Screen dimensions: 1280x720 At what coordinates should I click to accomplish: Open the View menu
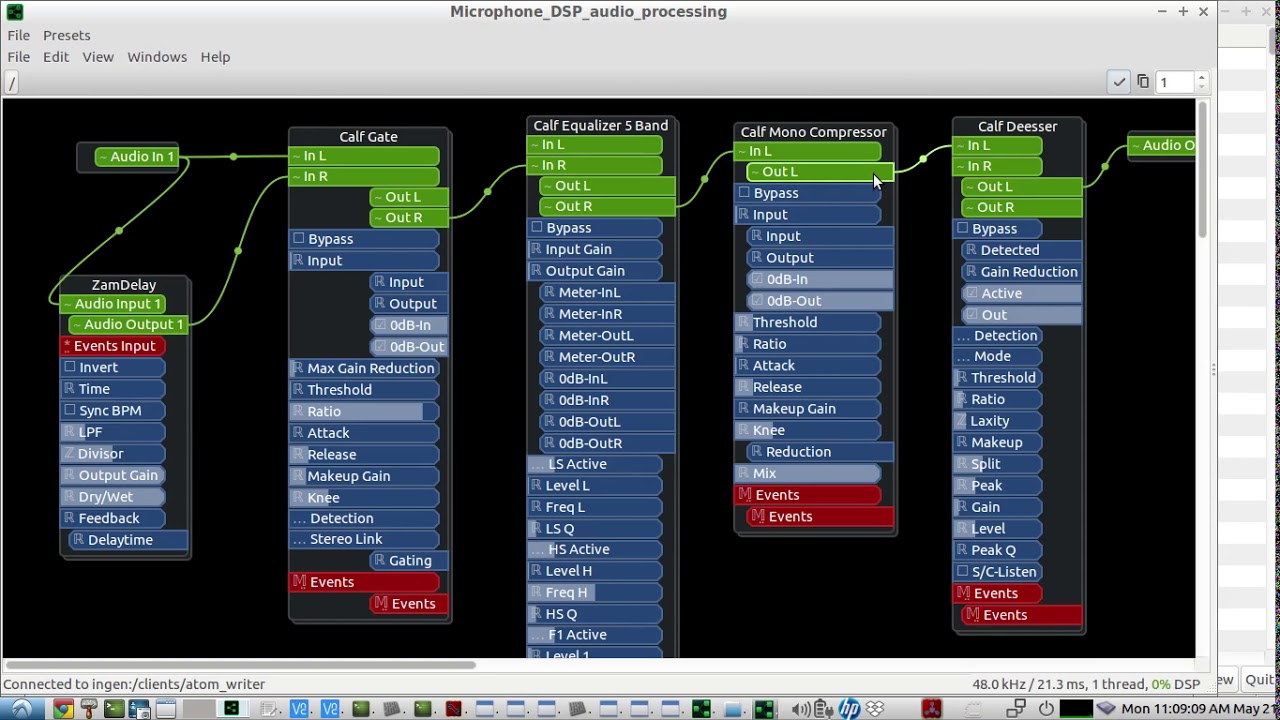(x=98, y=57)
